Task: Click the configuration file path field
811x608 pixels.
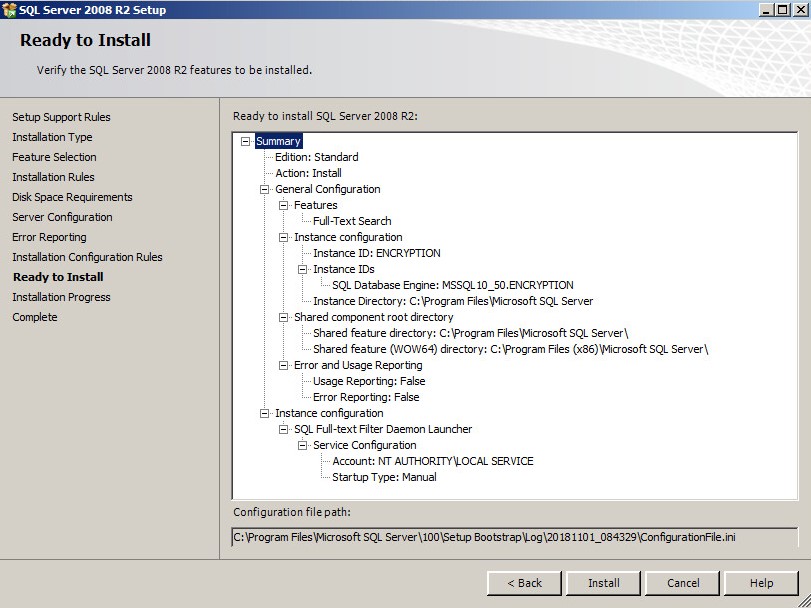Action: tap(515, 537)
